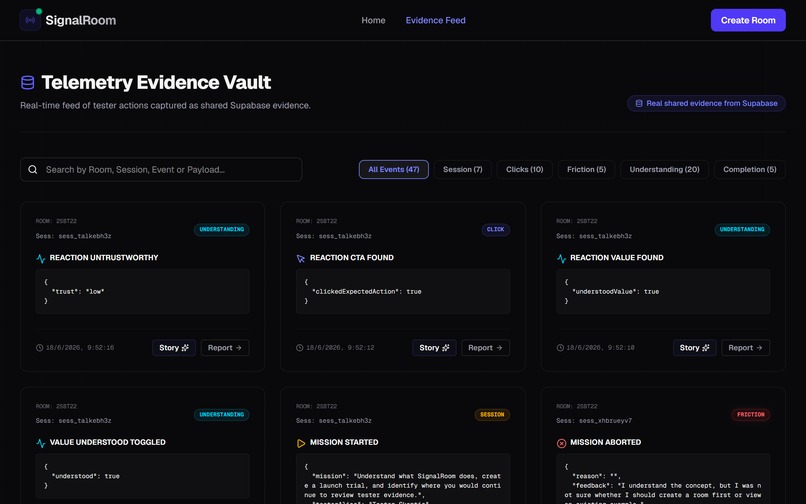Open Home in the navigation
The image size is (806, 504).
point(373,21)
